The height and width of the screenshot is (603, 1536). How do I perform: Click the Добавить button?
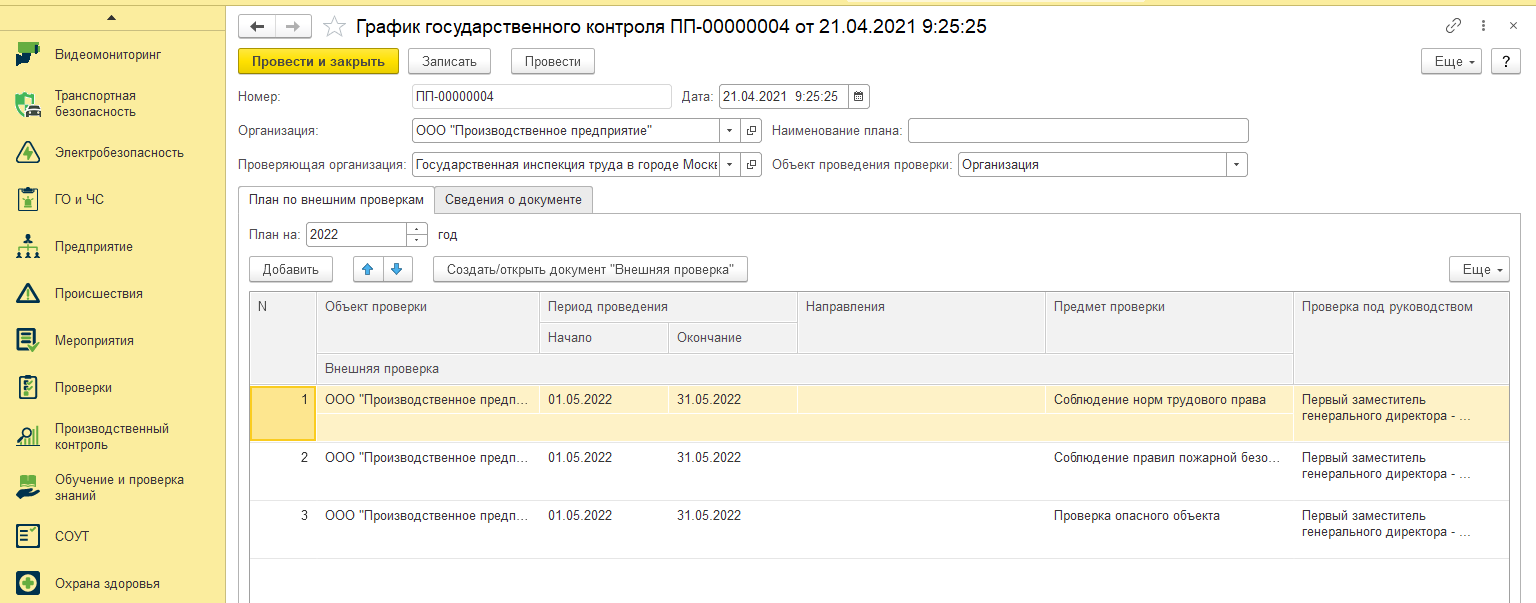290,269
